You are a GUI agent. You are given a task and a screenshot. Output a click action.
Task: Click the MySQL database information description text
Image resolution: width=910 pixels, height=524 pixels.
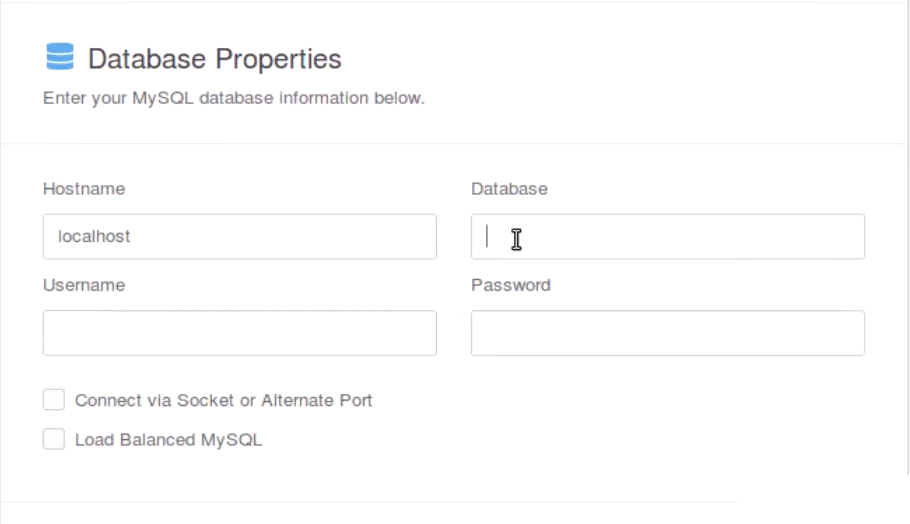233,99
